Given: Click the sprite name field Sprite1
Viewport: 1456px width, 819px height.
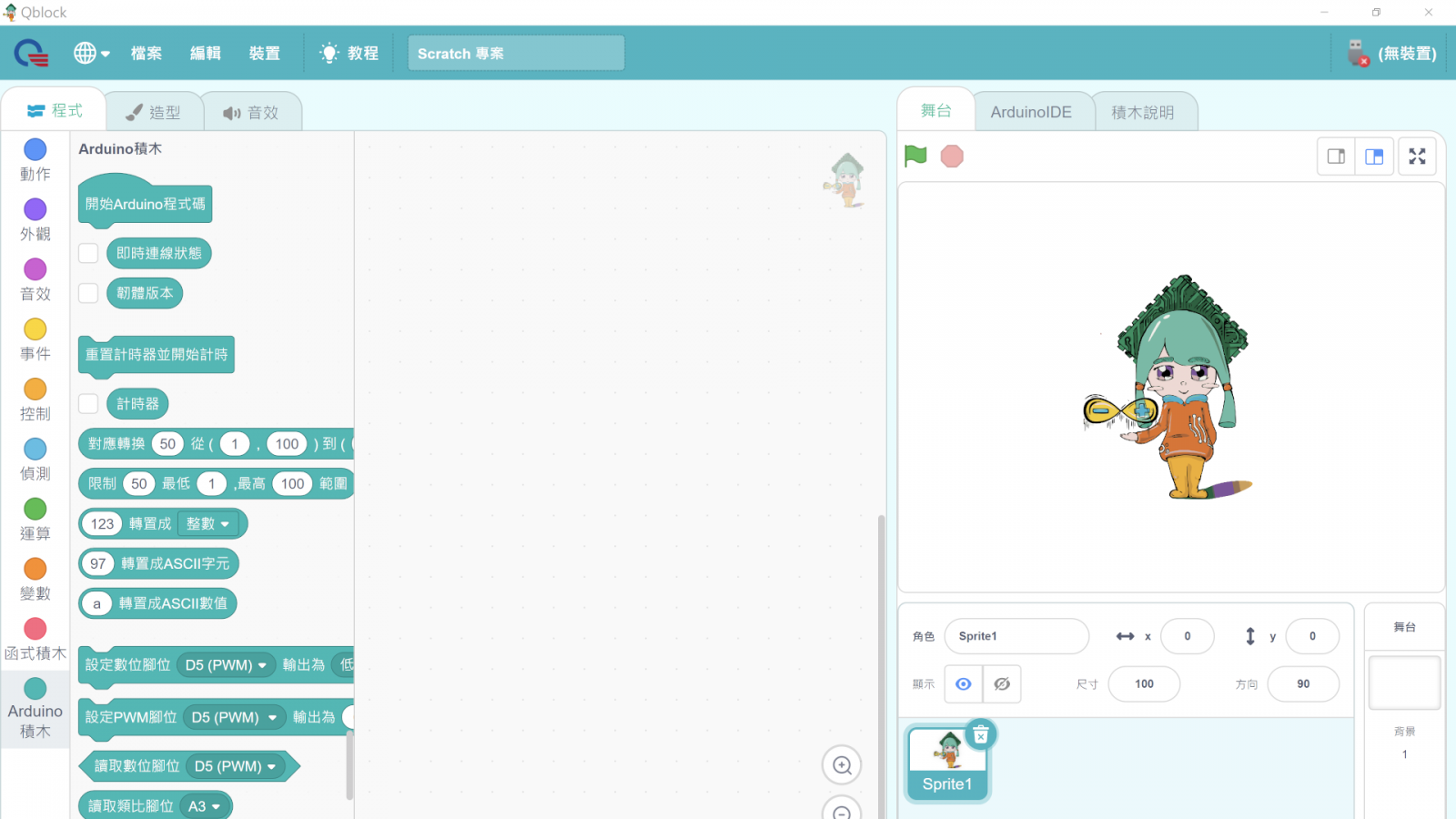Looking at the screenshot, I should [1016, 636].
